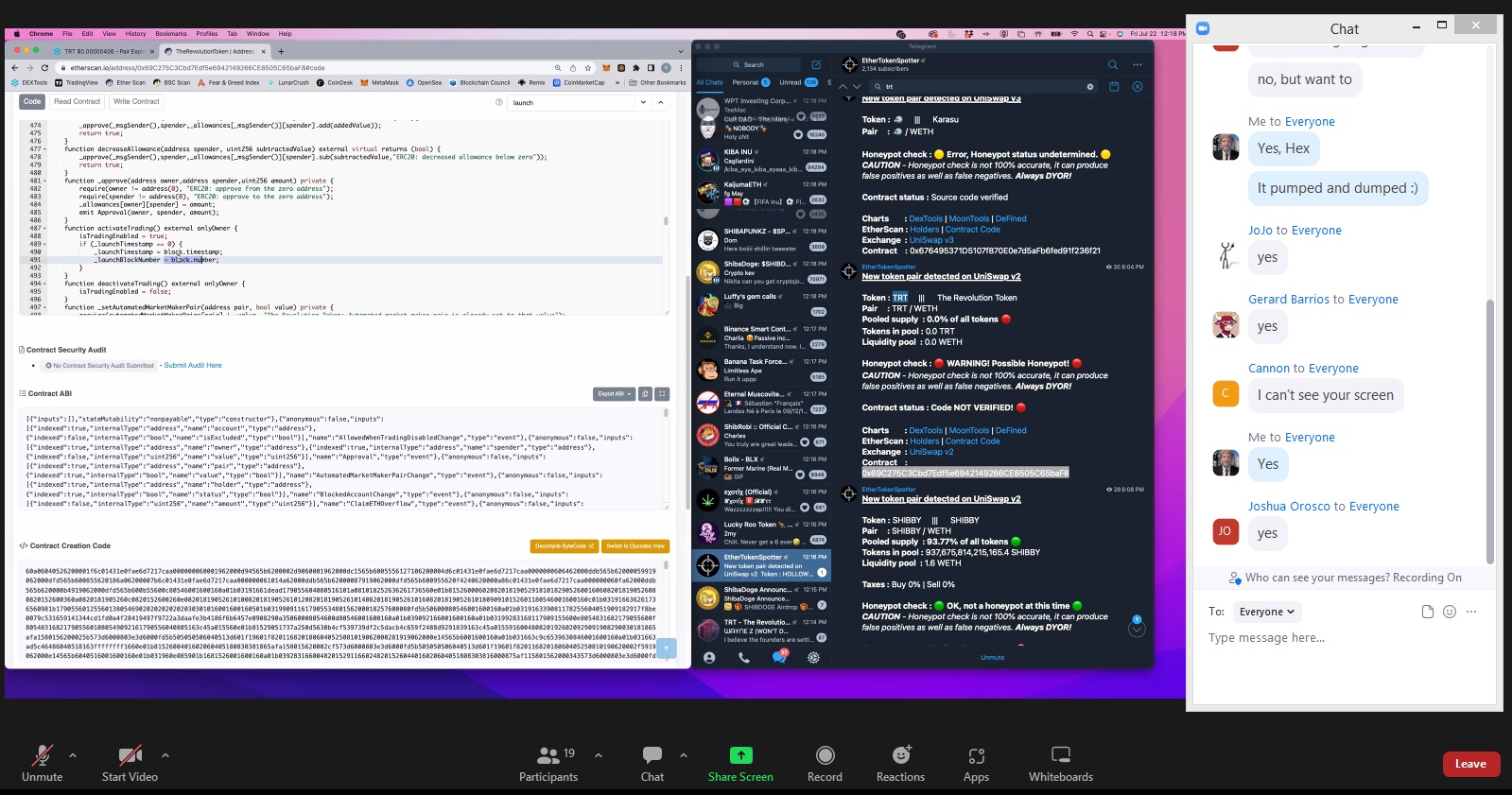The width and height of the screenshot is (1512, 795).
Task: Open Chrome tab search chevron
Action: [x=681, y=52]
